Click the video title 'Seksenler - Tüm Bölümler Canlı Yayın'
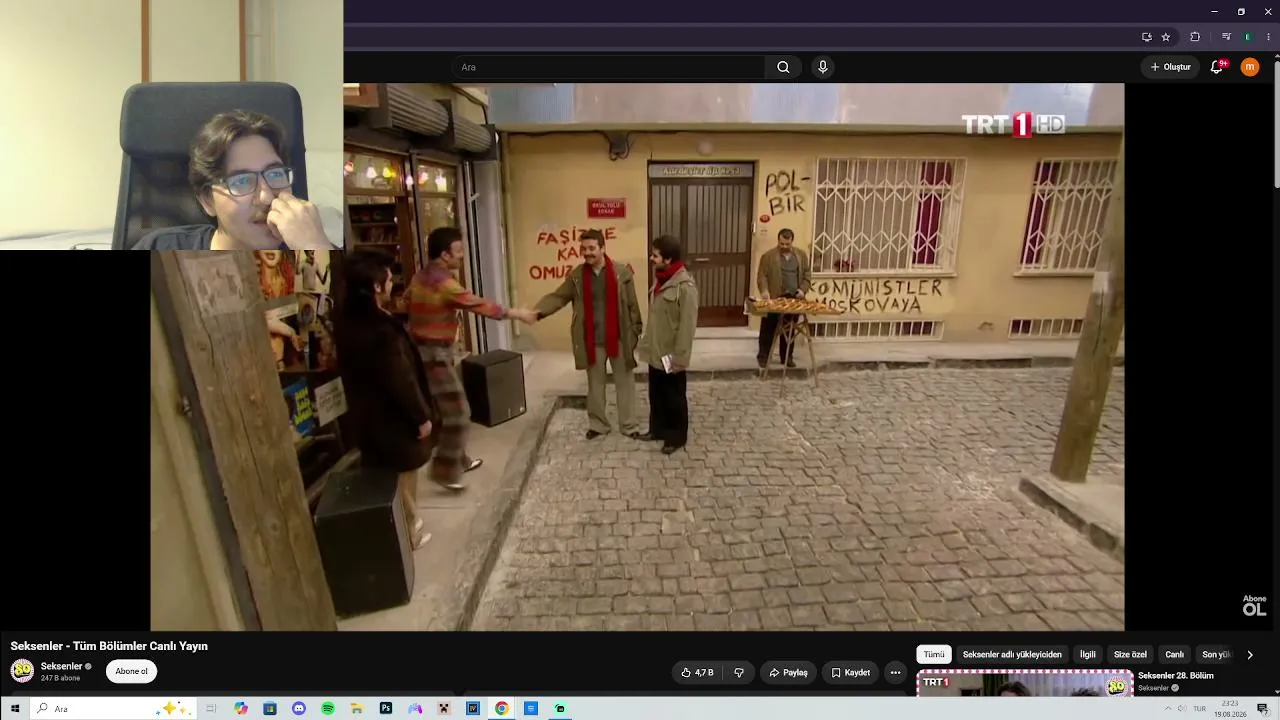Image resolution: width=1280 pixels, height=720 pixels. 109,646
